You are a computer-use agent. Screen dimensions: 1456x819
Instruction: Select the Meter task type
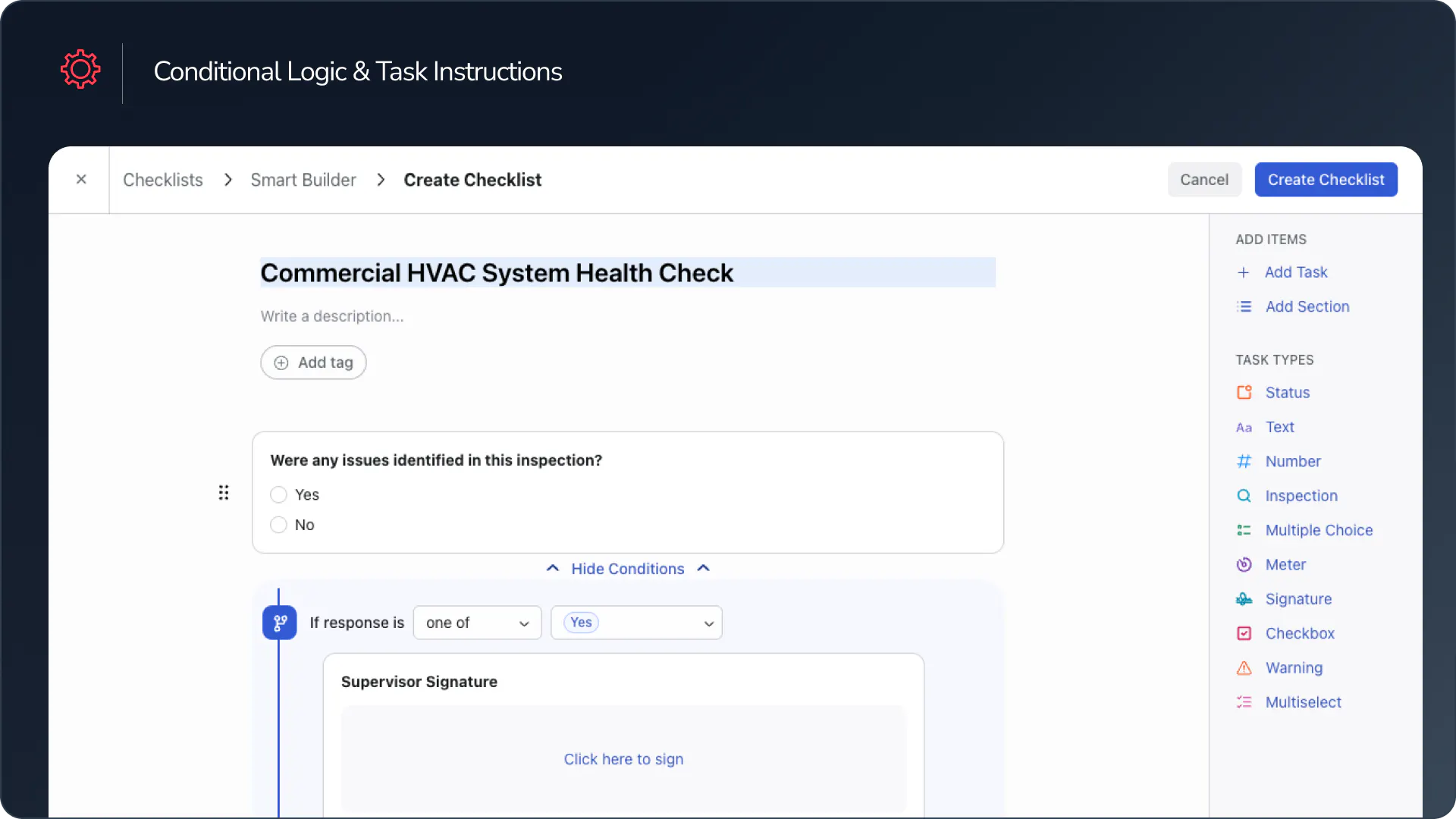[x=1285, y=564]
